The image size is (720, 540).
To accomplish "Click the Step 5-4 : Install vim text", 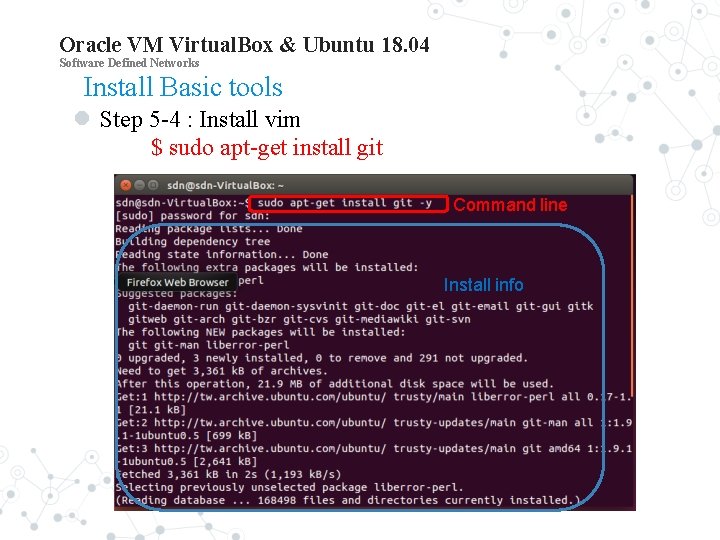I will (200, 119).
